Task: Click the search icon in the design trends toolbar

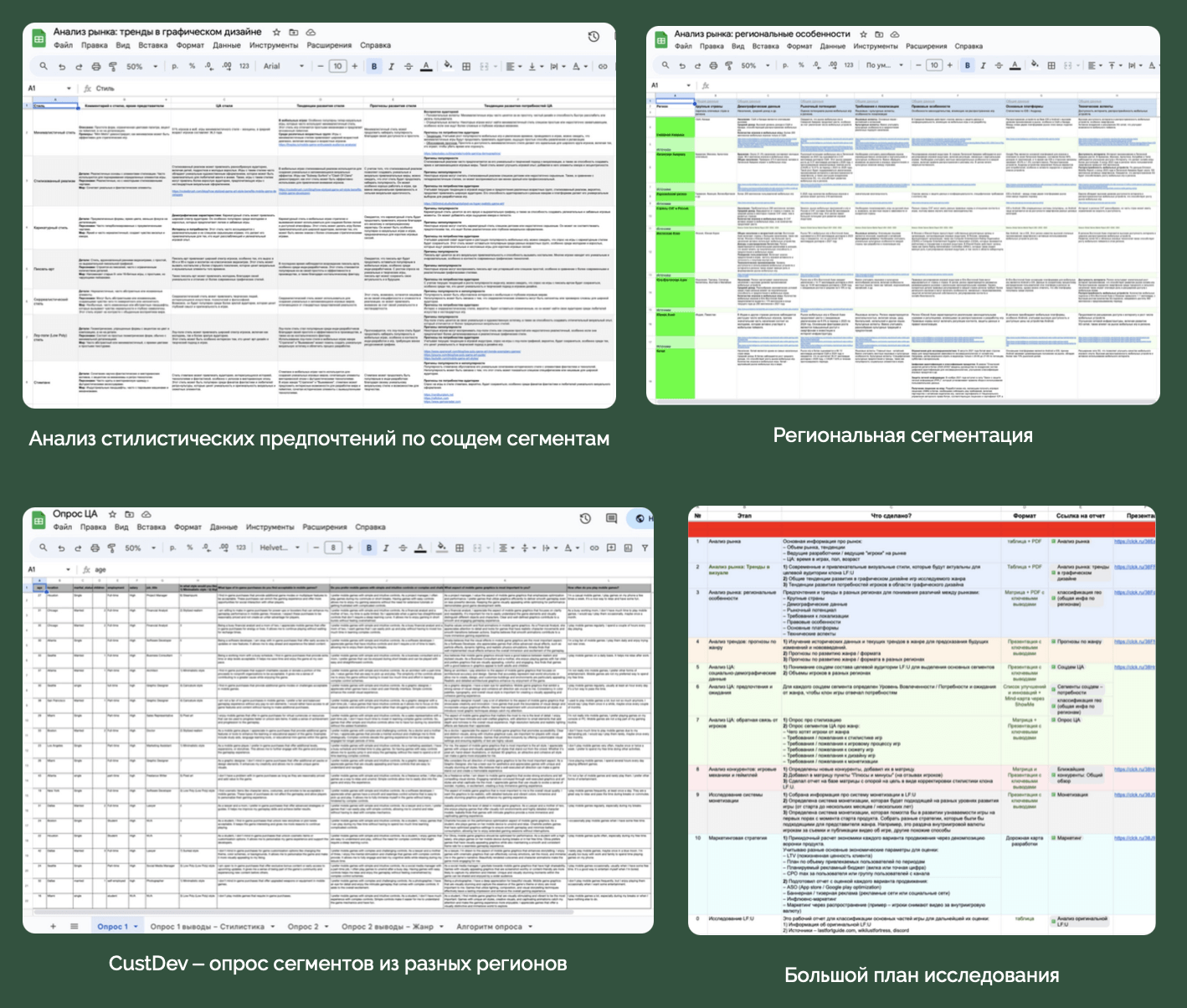Action: (x=44, y=66)
